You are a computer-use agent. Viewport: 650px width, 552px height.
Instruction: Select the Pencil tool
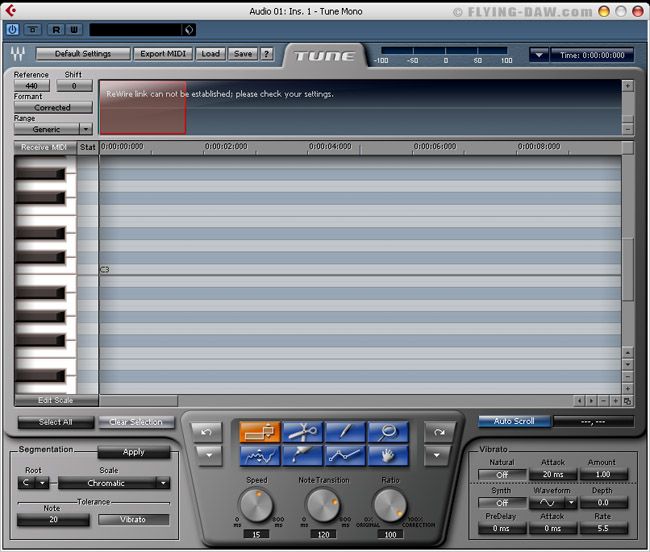click(345, 432)
